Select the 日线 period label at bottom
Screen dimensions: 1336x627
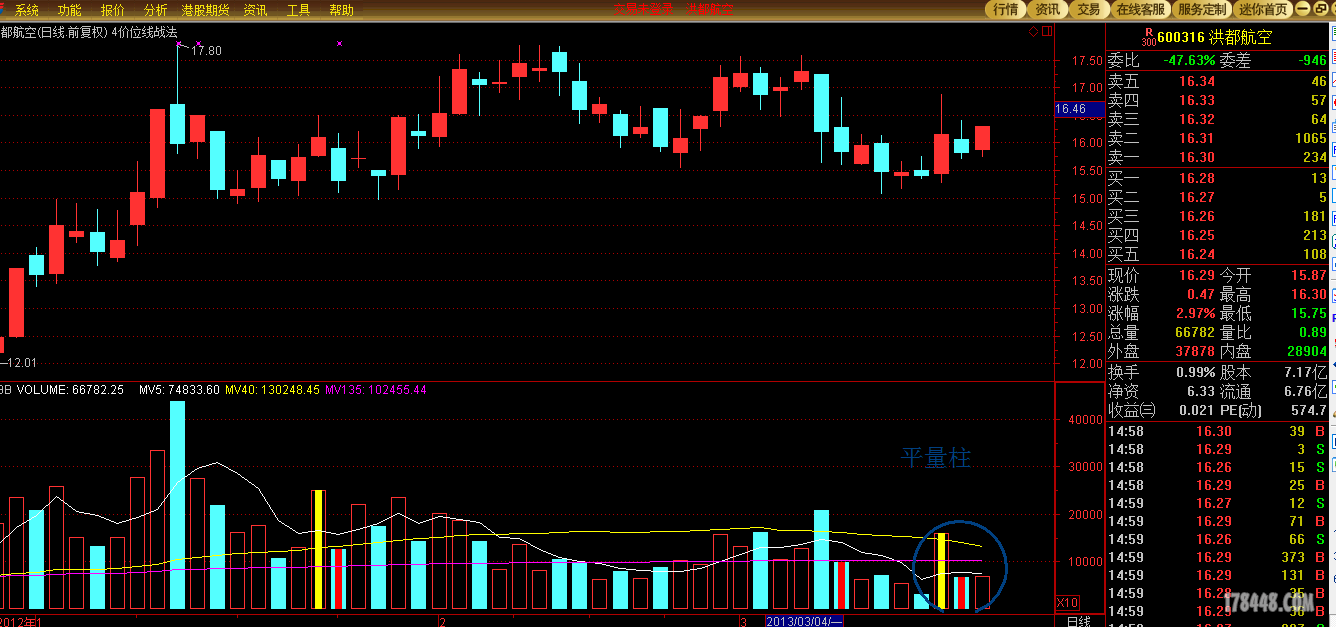point(1079,621)
